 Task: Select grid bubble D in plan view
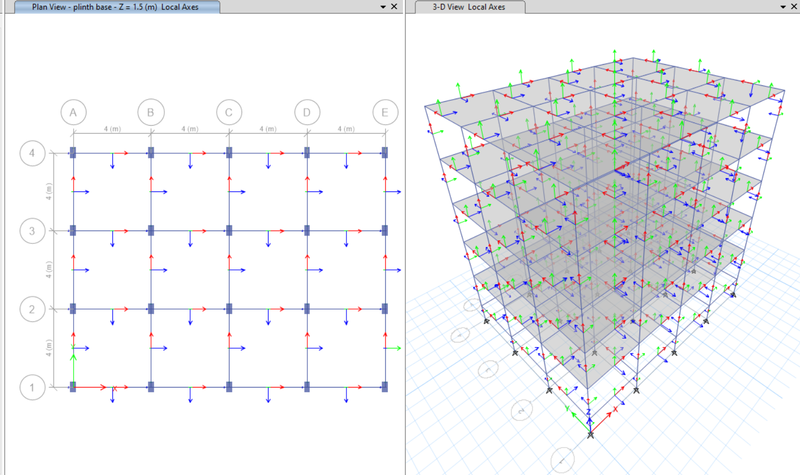307,112
